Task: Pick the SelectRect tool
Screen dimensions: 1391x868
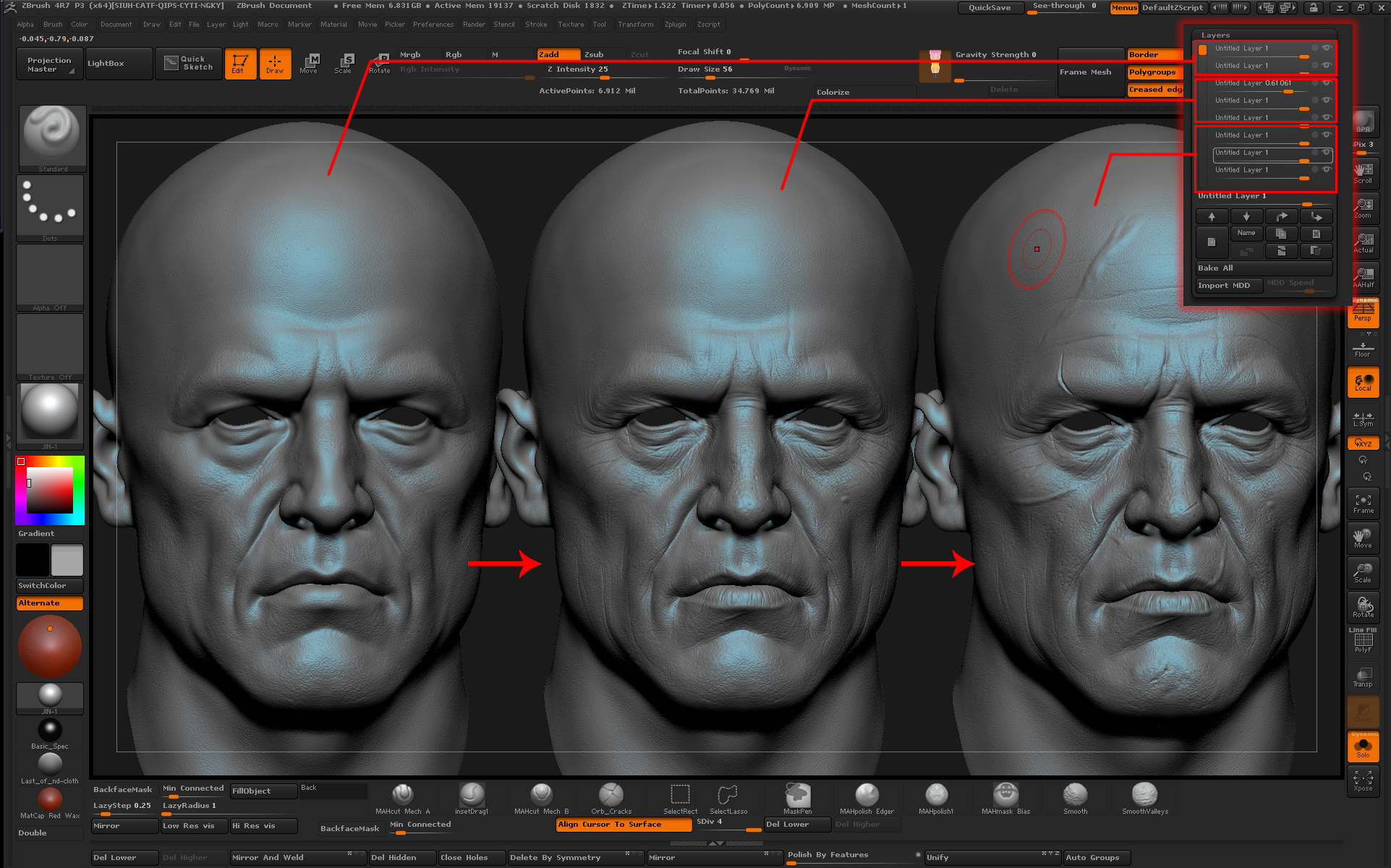Action: click(x=680, y=799)
